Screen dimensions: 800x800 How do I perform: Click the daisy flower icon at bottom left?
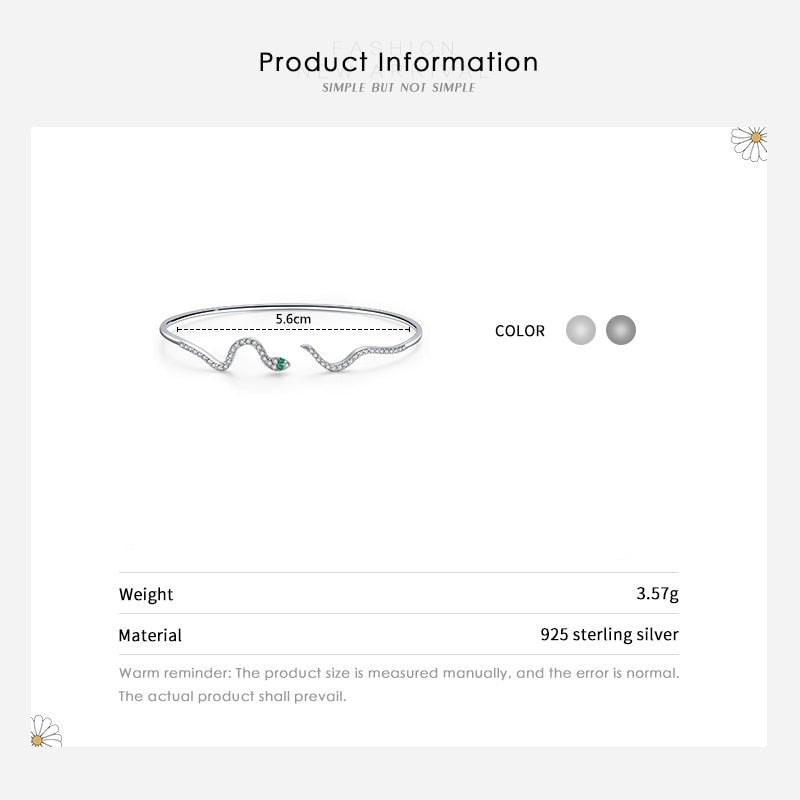45,731
